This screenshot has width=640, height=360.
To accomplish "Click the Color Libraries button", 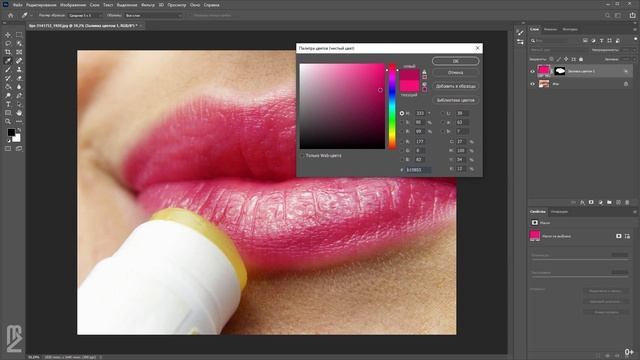I will 456,100.
